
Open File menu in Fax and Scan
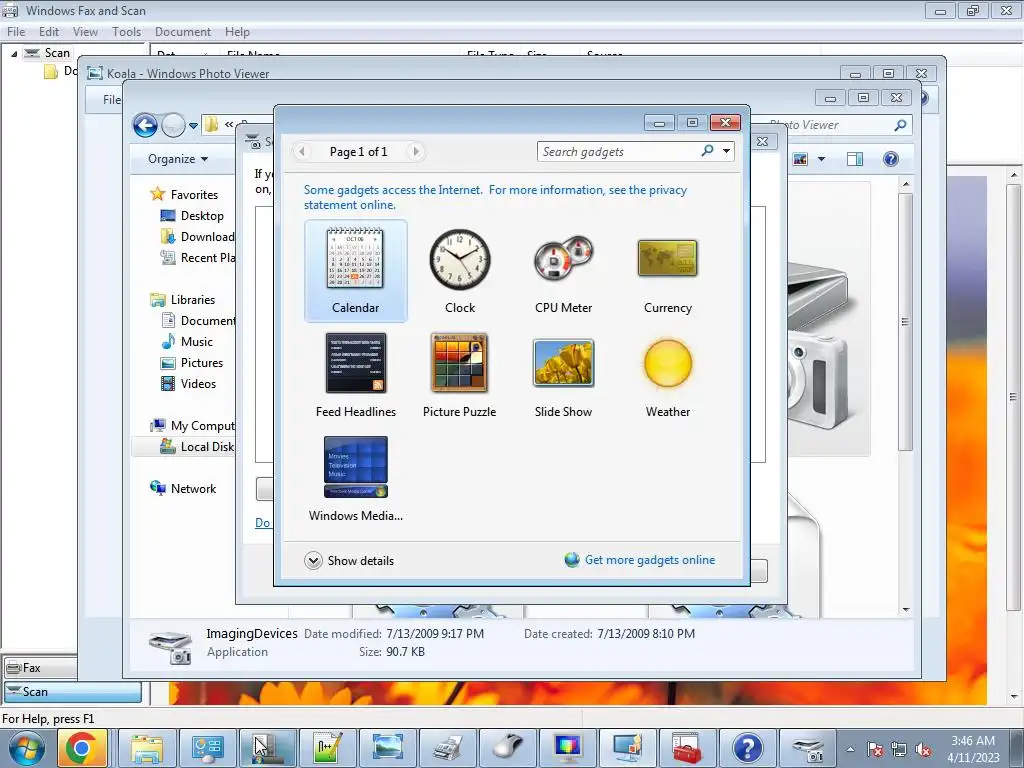(16, 31)
